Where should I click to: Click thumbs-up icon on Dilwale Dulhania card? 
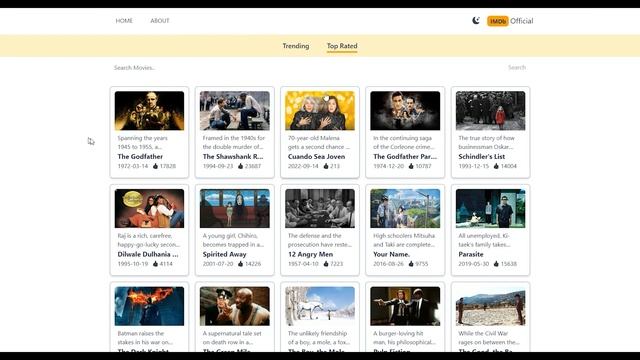point(155,264)
